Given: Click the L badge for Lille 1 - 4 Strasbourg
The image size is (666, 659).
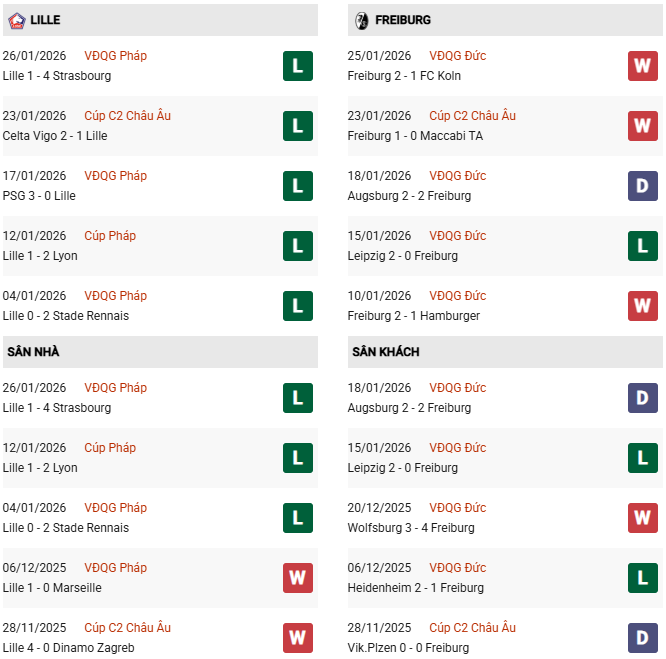Looking at the screenshot, I should pyautogui.click(x=297, y=66).
